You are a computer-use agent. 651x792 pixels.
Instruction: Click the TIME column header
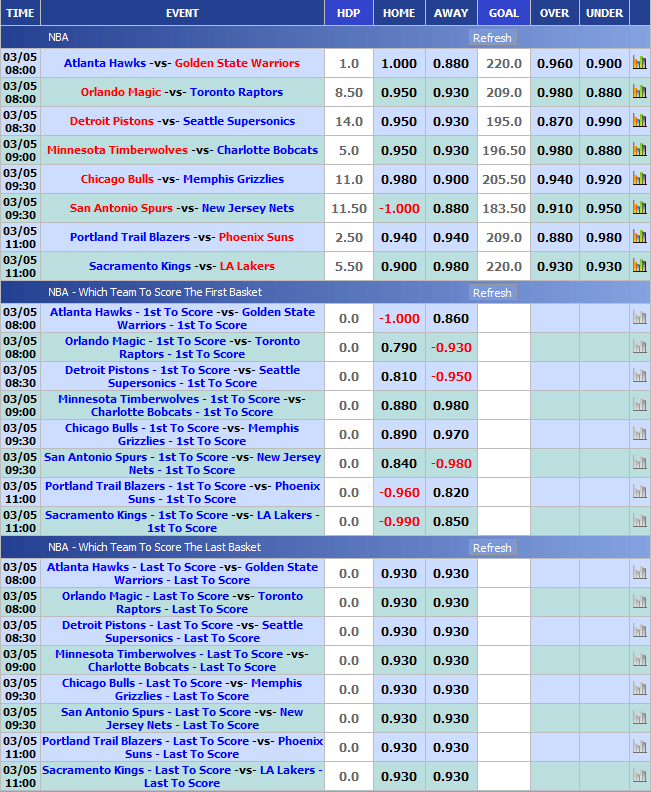pyautogui.click(x=20, y=13)
